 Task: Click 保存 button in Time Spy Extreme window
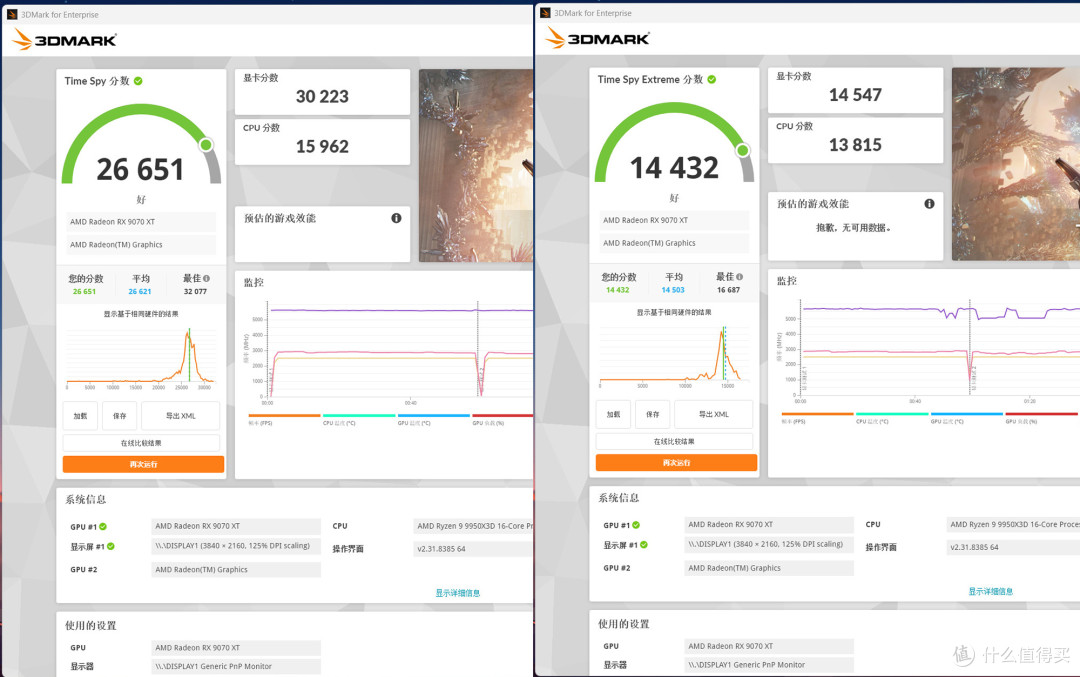tap(652, 415)
